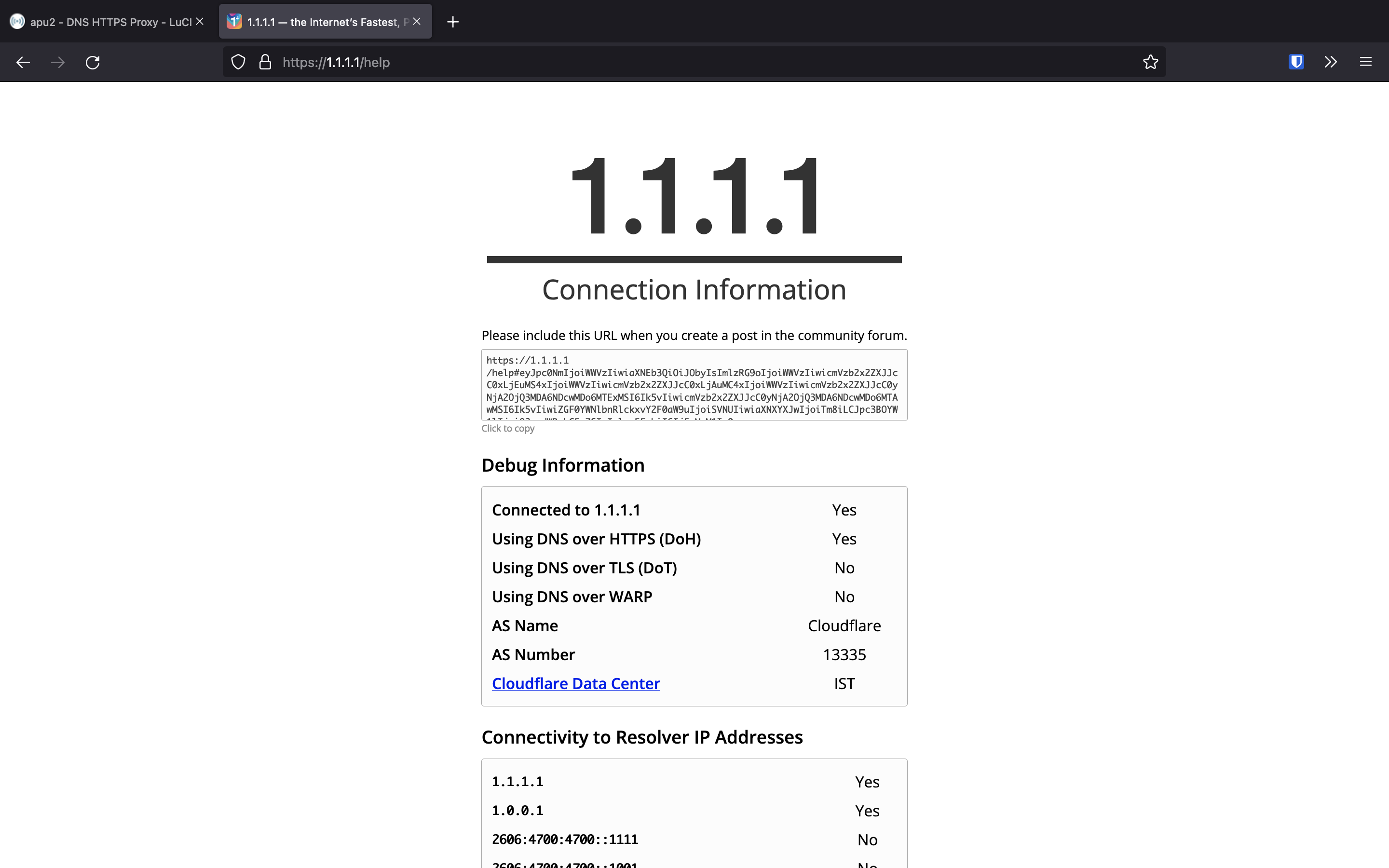Click the Connection Information heading
Viewport: 1389px width, 868px height.
(x=694, y=289)
